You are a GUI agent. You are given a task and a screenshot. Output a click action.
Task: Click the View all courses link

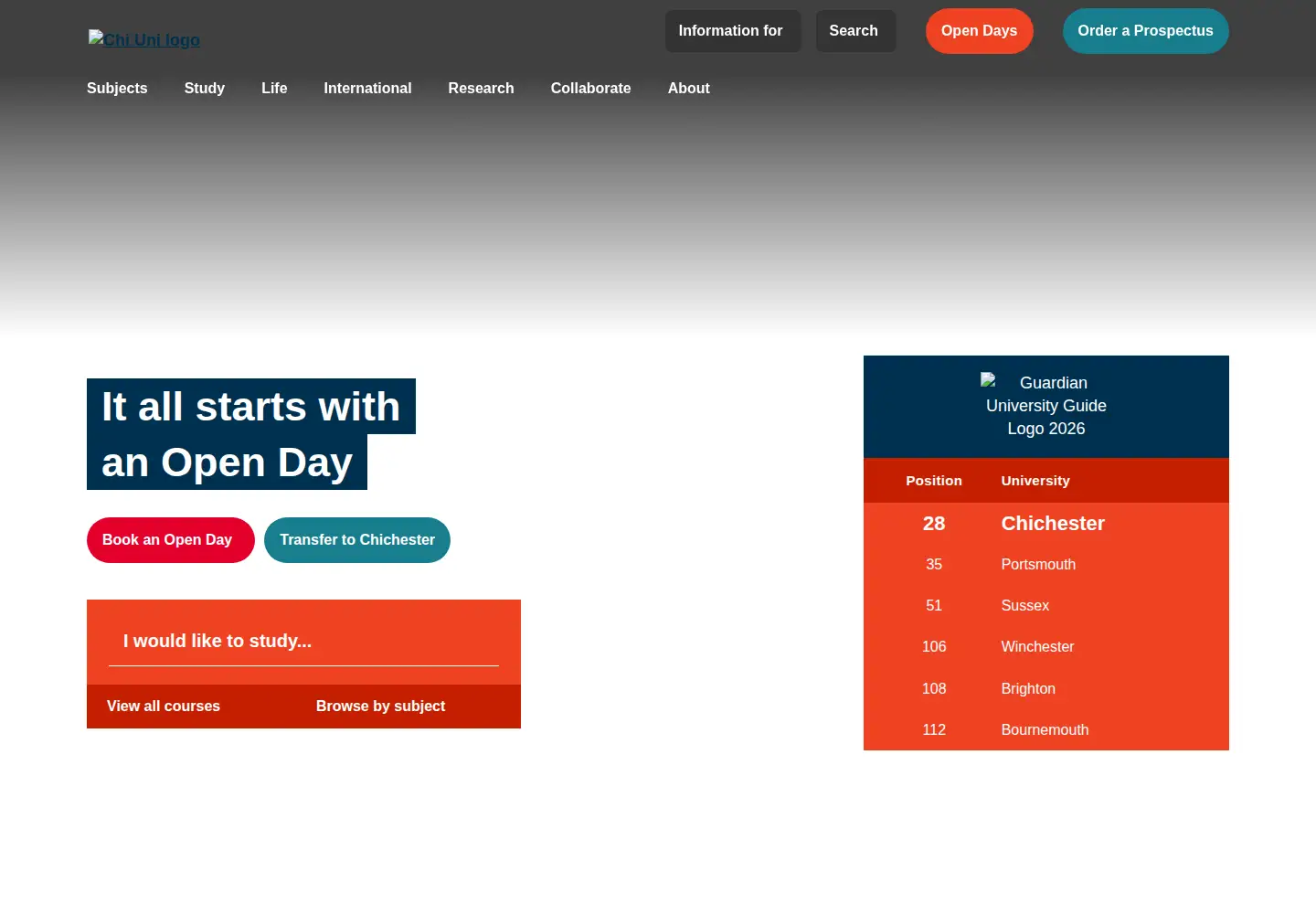pos(164,707)
